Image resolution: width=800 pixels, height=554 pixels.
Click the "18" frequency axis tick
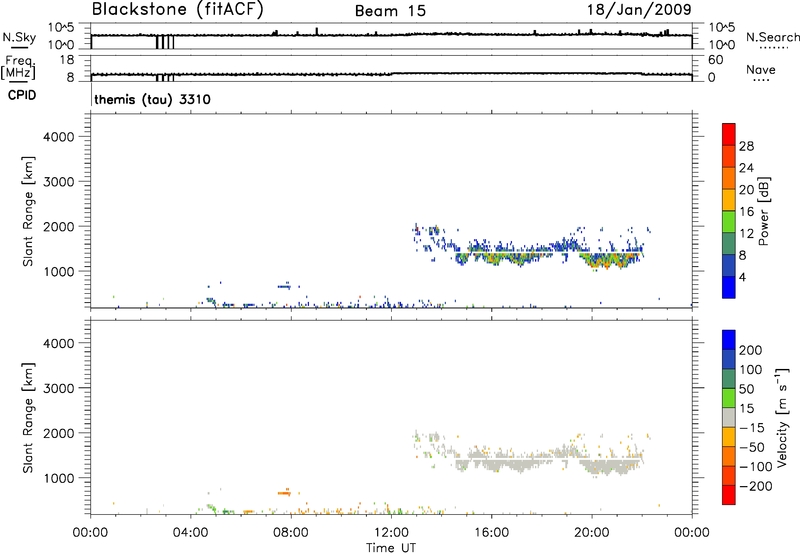(x=67, y=60)
